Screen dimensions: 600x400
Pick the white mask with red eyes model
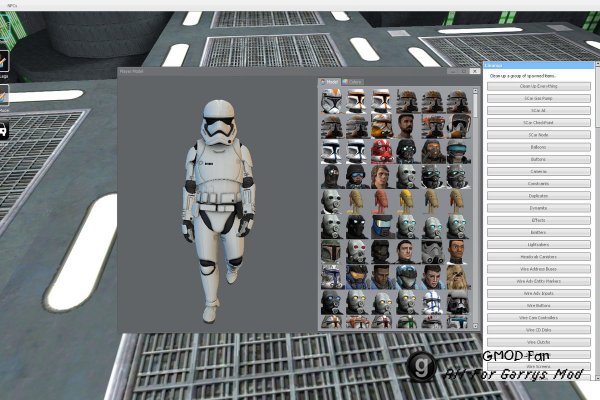pos(356,252)
